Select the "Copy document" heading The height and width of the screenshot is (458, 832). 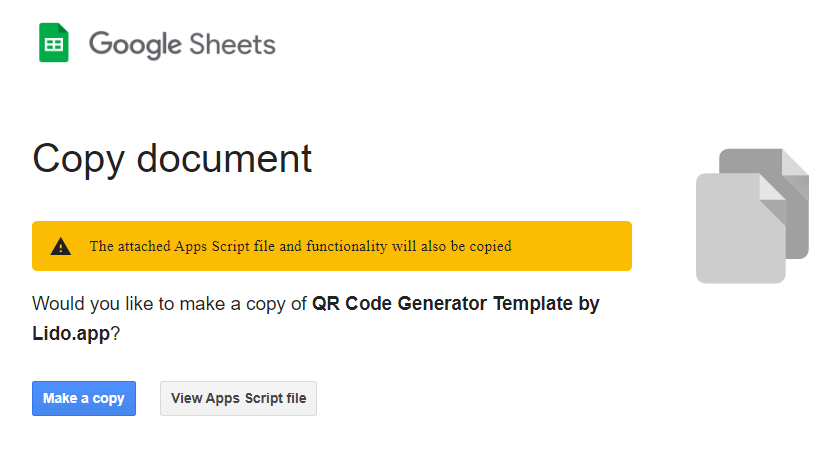(x=172, y=158)
